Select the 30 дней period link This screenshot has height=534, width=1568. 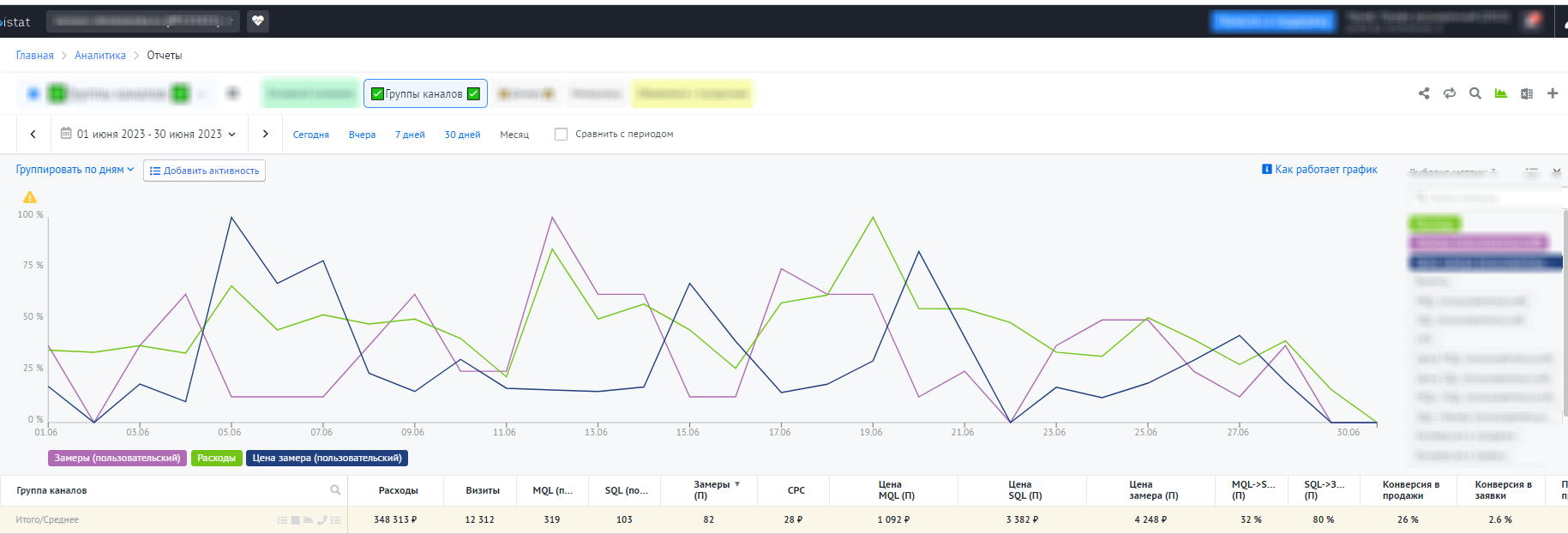click(462, 135)
